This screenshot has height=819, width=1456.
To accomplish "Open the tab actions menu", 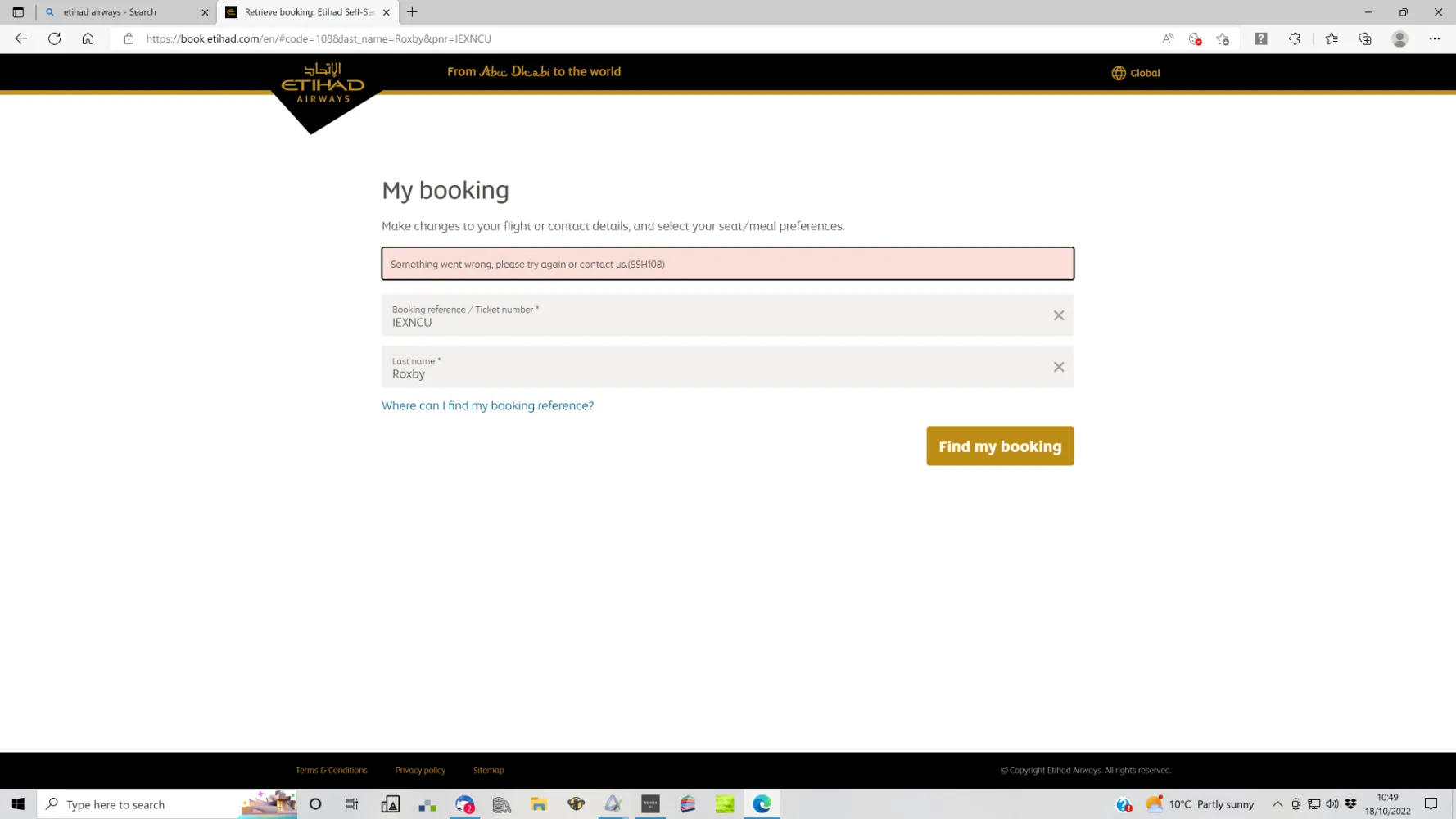I will click(18, 12).
